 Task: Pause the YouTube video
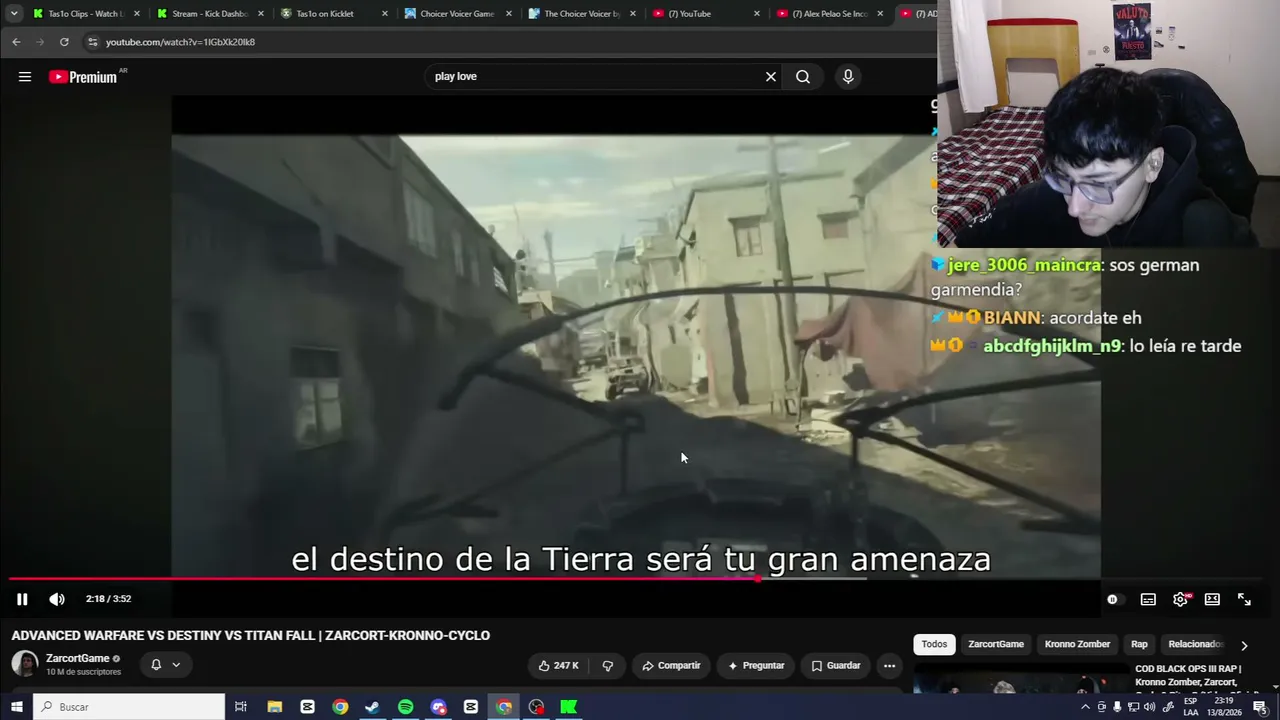(x=22, y=599)
